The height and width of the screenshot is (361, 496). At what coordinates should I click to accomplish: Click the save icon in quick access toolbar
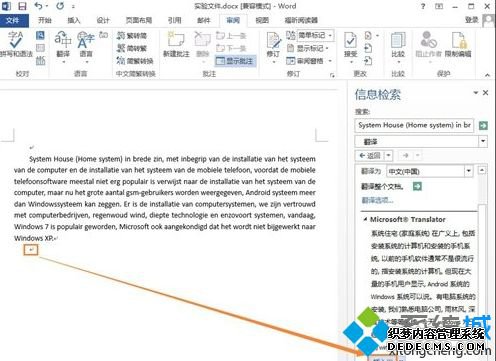point(22,6)
